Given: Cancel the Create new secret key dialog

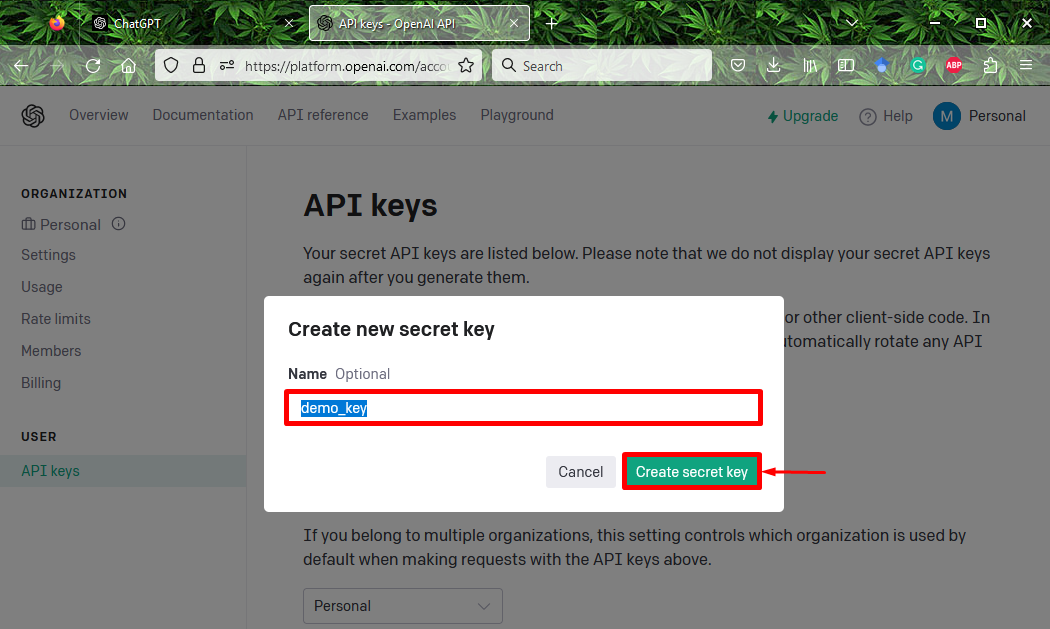Looking at the screenshot, I should click(x=581, y=472).
